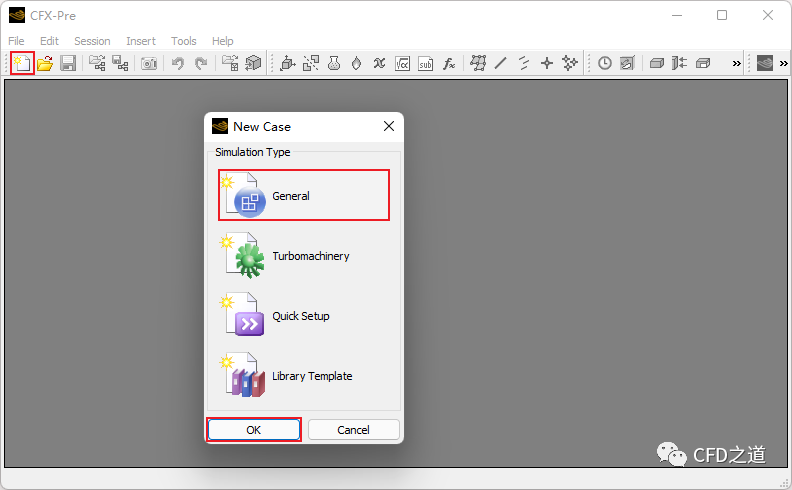Close the New Case dialog
Screen dimensions: 792x490
click(388, 126)
